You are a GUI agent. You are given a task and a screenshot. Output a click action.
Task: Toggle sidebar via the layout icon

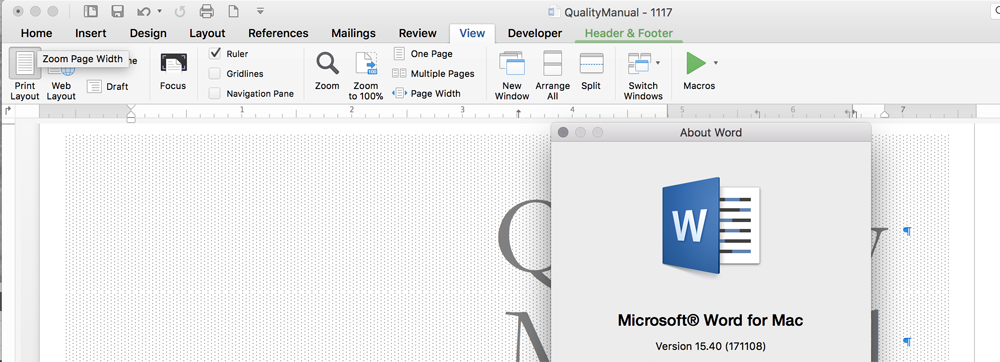pos(91,11)
